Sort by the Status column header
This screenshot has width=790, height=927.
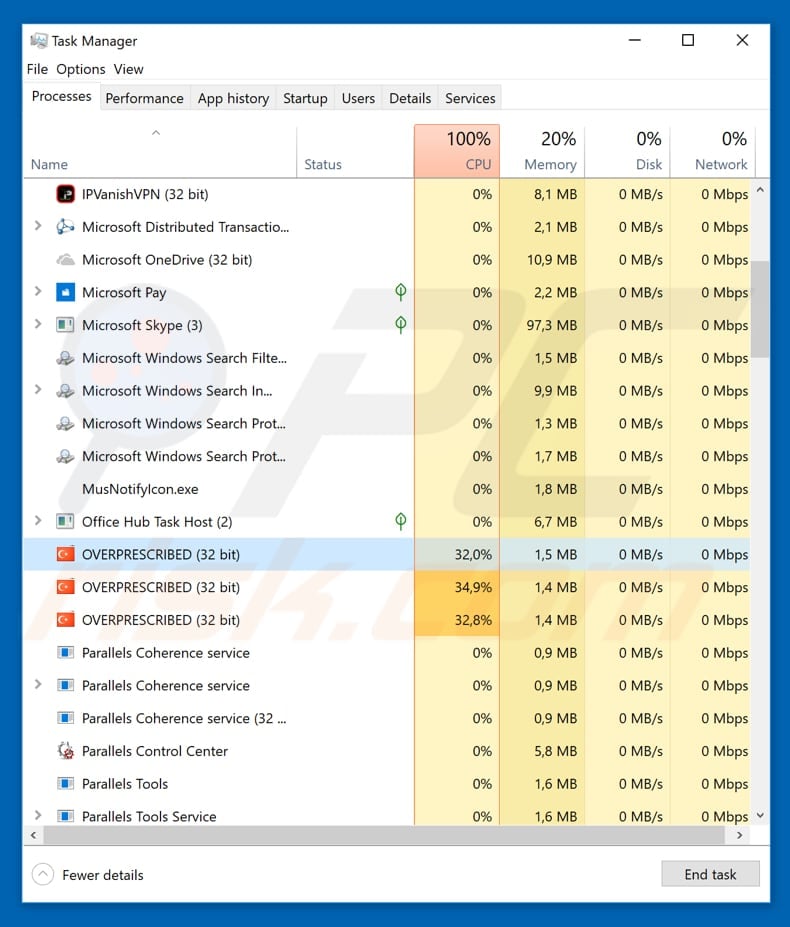[x=355, y=151]
